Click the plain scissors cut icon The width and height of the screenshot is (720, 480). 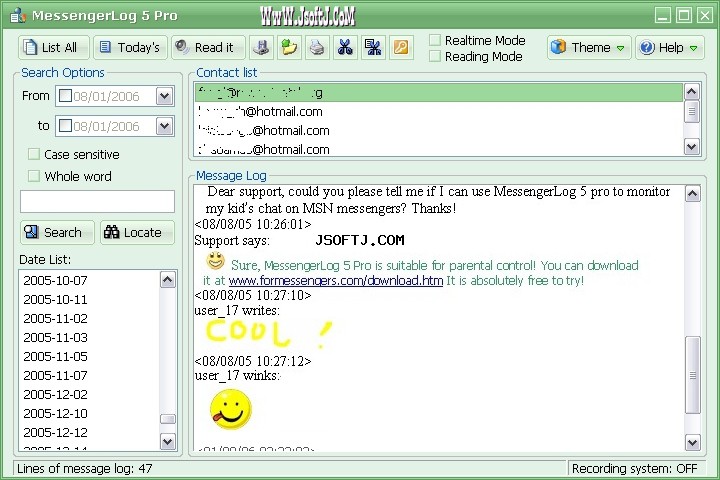(345, 47)
